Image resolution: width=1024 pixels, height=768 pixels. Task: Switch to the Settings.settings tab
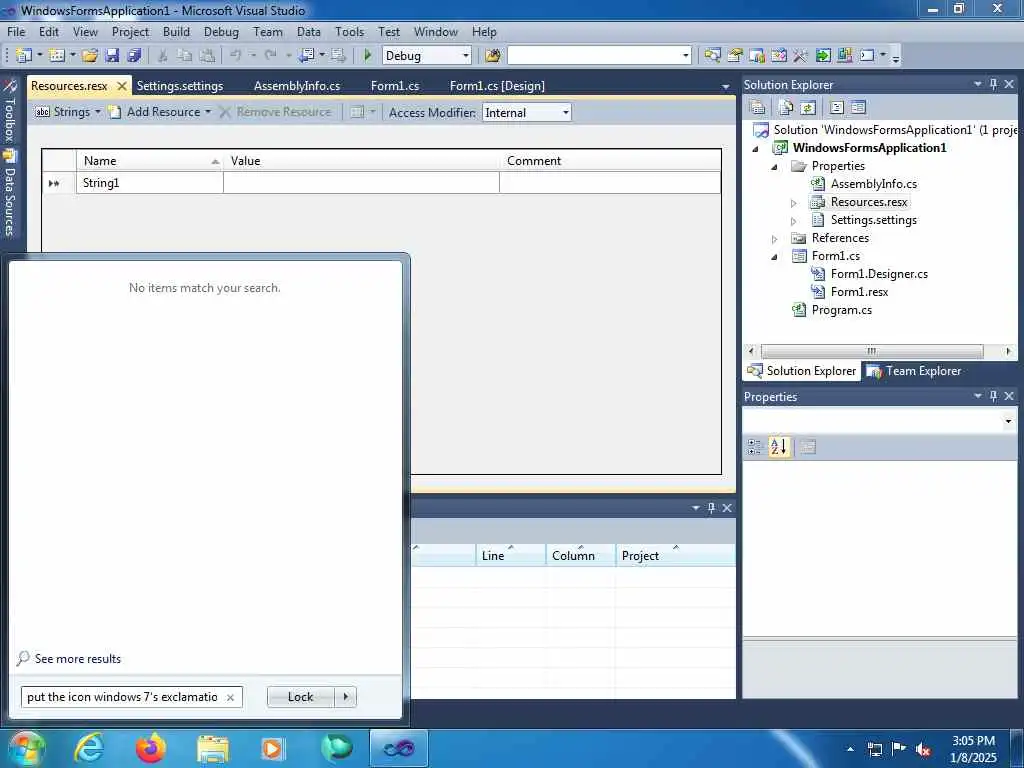pos(180,86)
